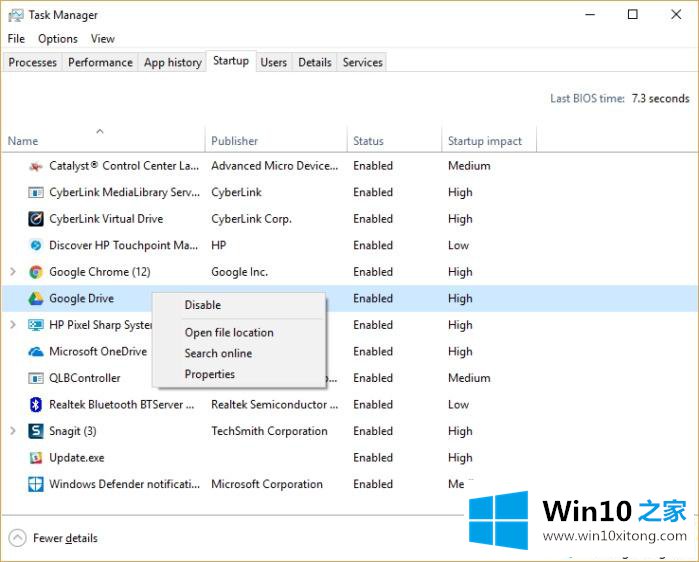Image resolution: width=699 pixels, height=562 pixels.
Task: Click the Catalyst Control Center icon
Action: (36, 166)
